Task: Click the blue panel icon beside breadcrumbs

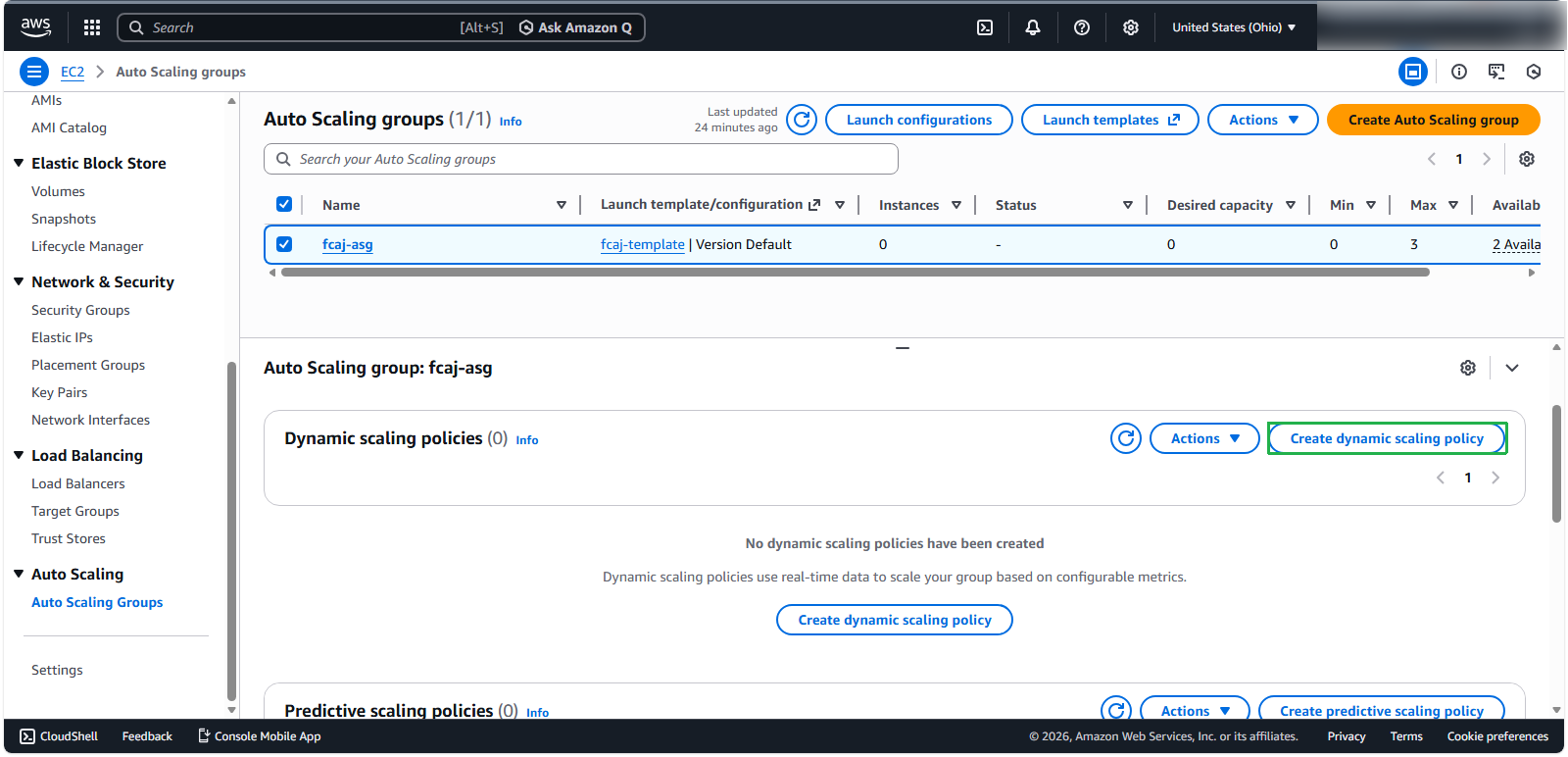Action: coord(1413,72)
